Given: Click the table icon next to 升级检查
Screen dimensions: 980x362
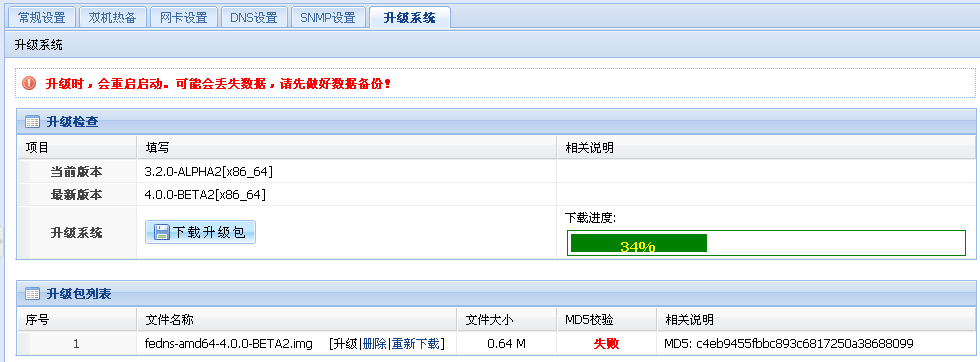Looking at the screenshot, I should [32, 122].
